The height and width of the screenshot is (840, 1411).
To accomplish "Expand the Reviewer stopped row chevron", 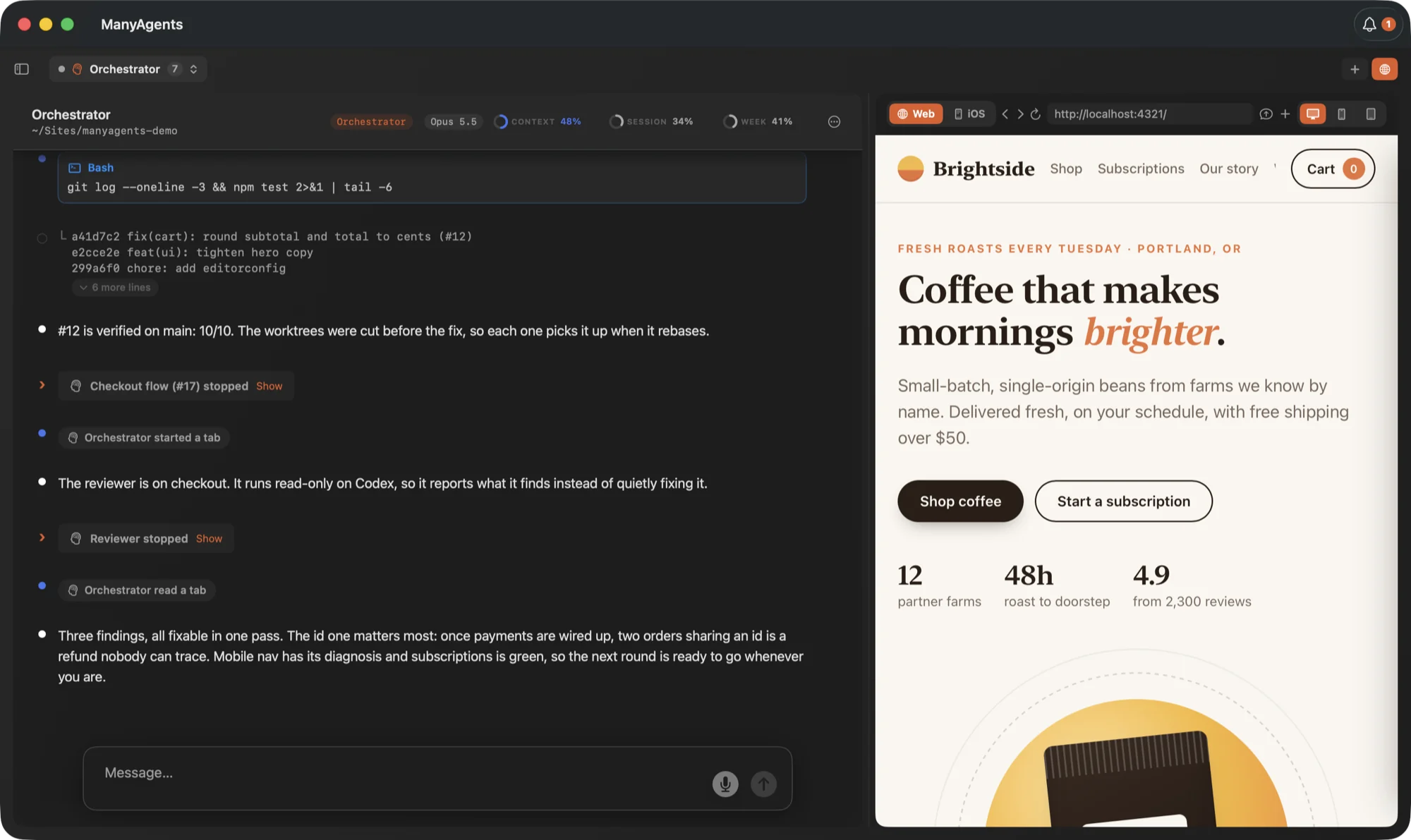I will click(42, 537).
